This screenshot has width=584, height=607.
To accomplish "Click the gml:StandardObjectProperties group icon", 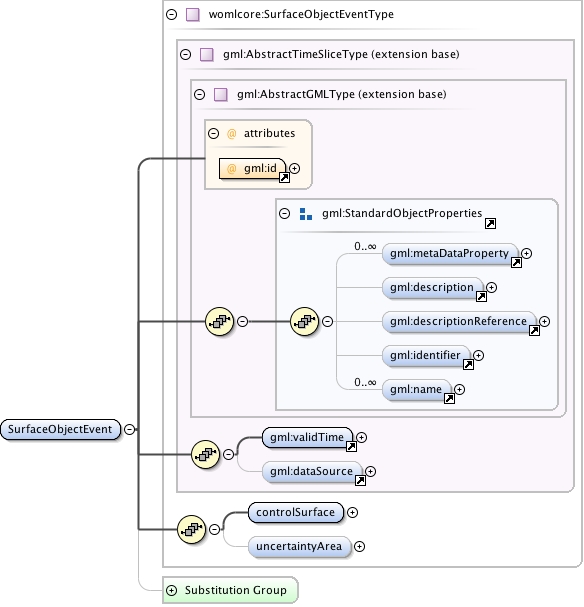I will (306, 214).
